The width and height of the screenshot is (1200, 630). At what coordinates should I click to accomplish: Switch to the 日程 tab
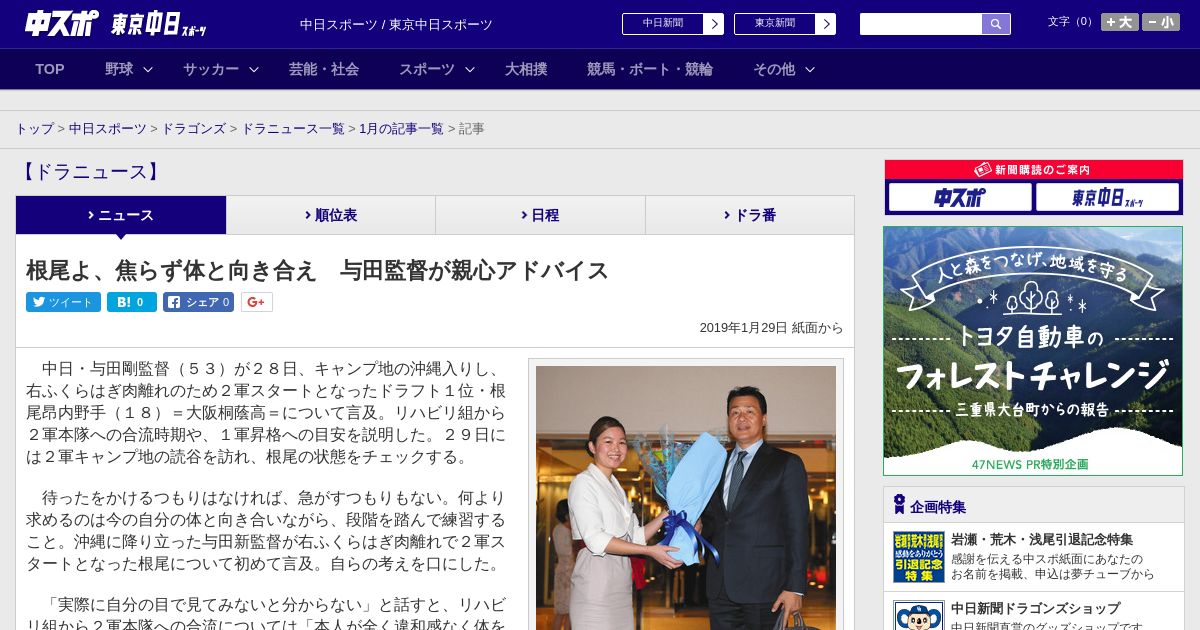540,215
